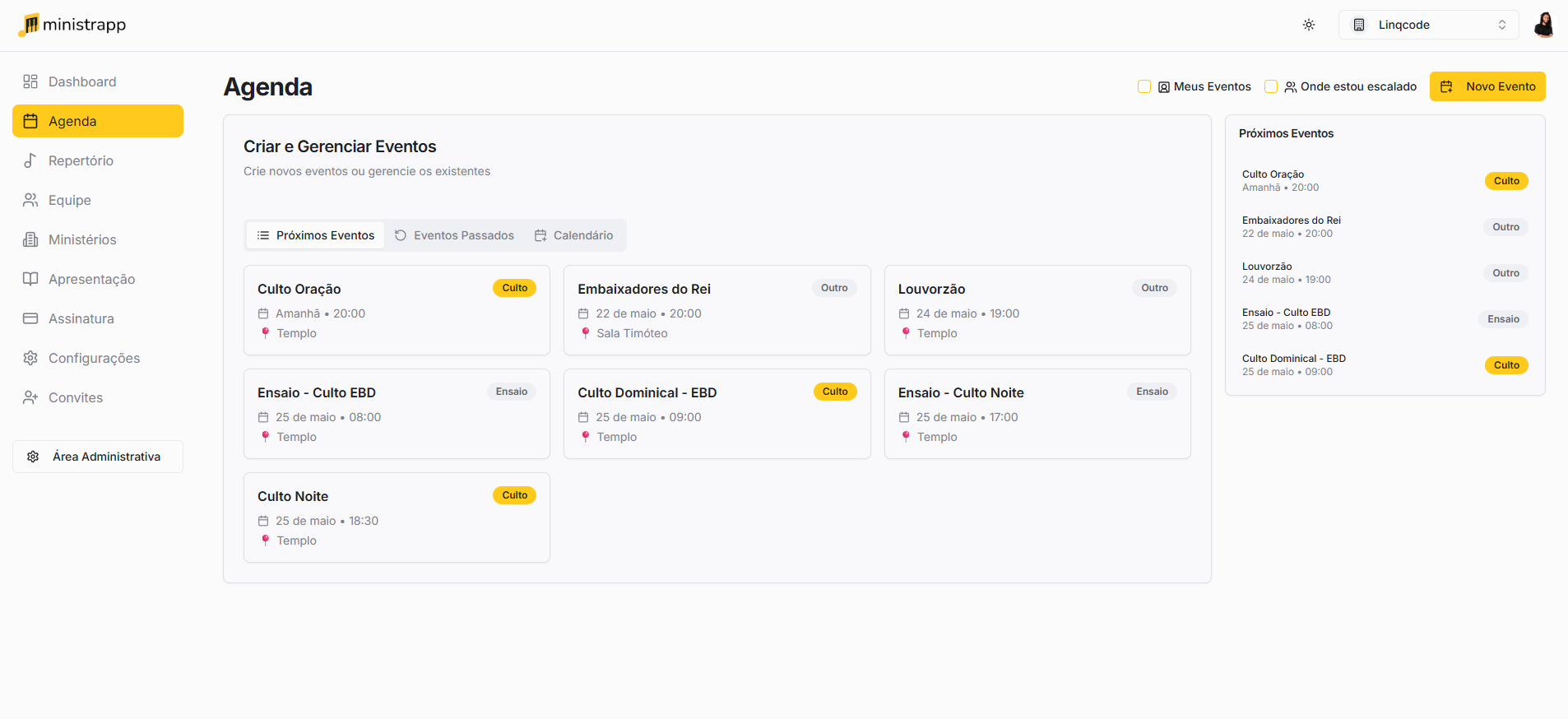Viewport: 1568px width, 719px height.
Task: Click the Assinatura card icon
Action: tap(30, 318)
